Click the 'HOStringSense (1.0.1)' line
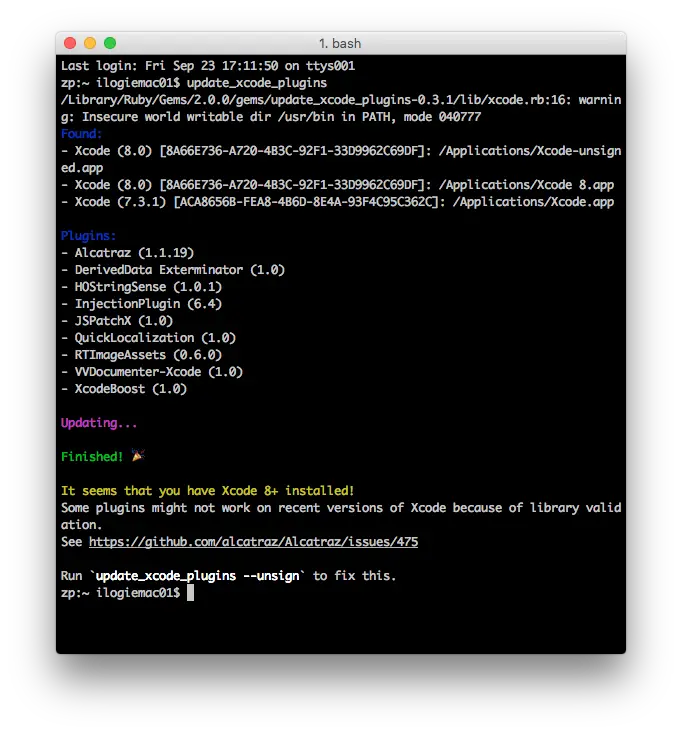 tap(141, 287)
